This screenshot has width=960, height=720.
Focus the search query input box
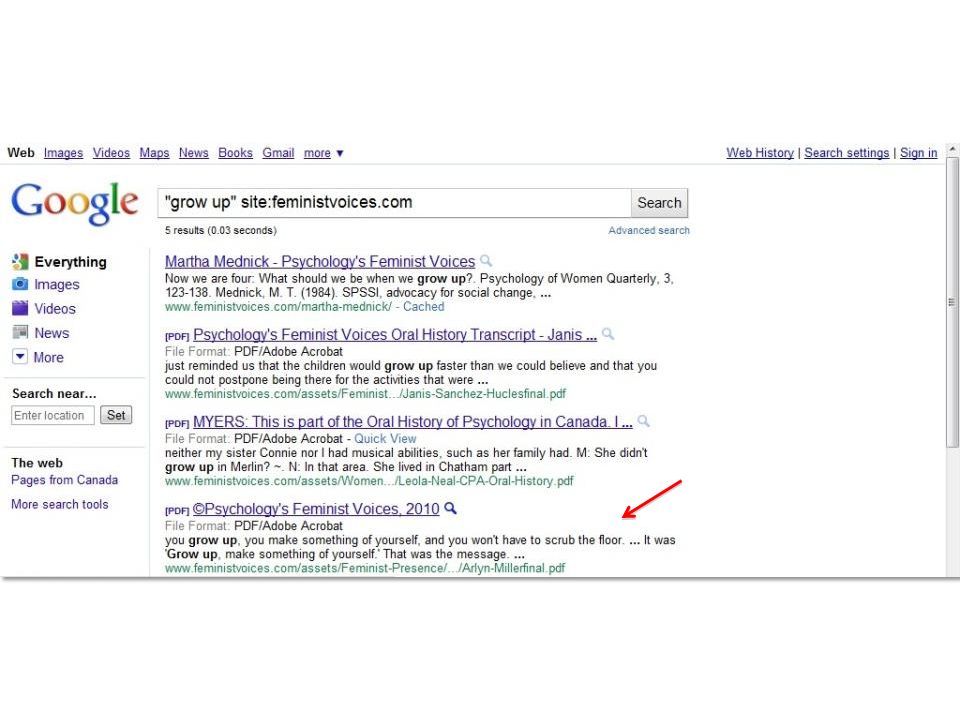pos(394,203)
